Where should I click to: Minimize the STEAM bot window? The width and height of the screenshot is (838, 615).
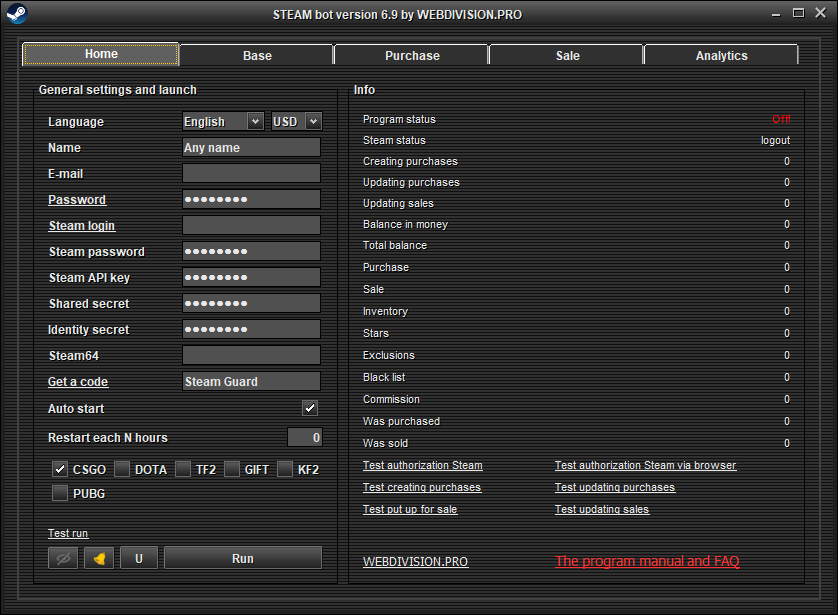pyautogui.click(x=777, y=14)
